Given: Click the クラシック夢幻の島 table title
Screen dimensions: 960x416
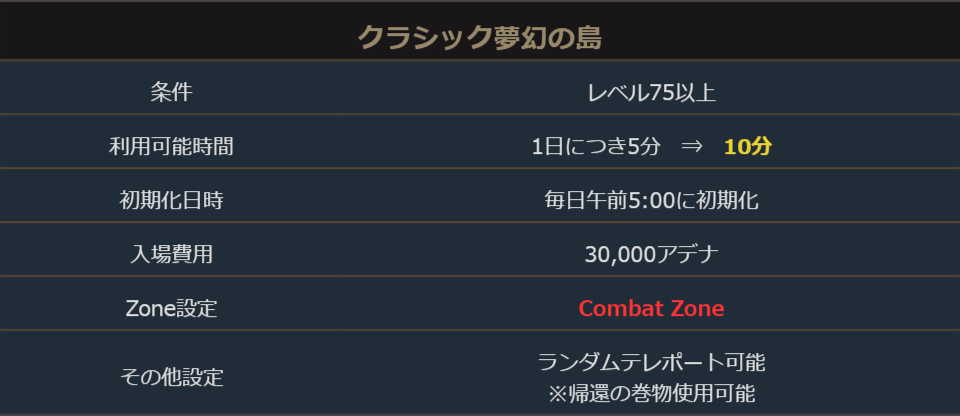Looking at the screenshot, I should [479, 38].
